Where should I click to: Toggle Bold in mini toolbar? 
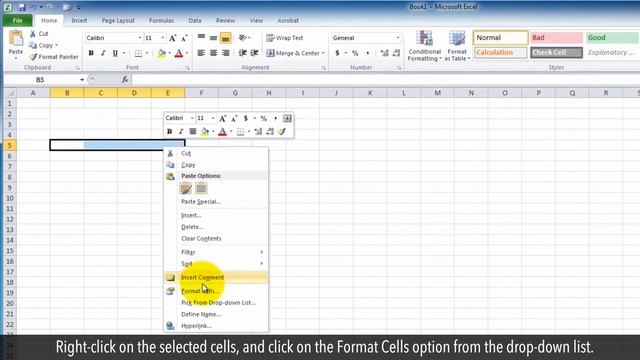point(169,131)
